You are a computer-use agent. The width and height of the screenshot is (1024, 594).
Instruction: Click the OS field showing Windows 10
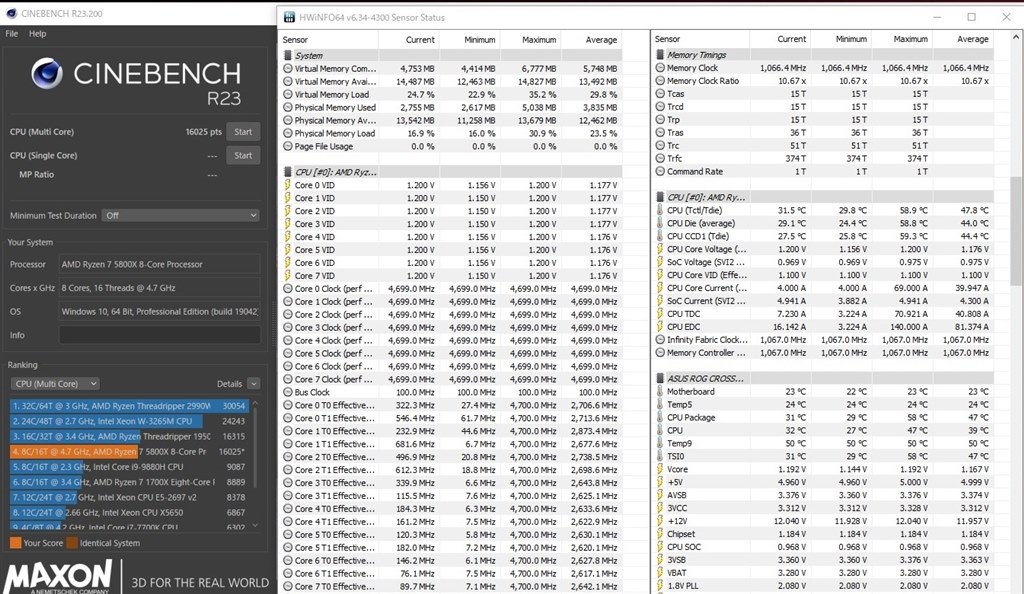point(160,311)
